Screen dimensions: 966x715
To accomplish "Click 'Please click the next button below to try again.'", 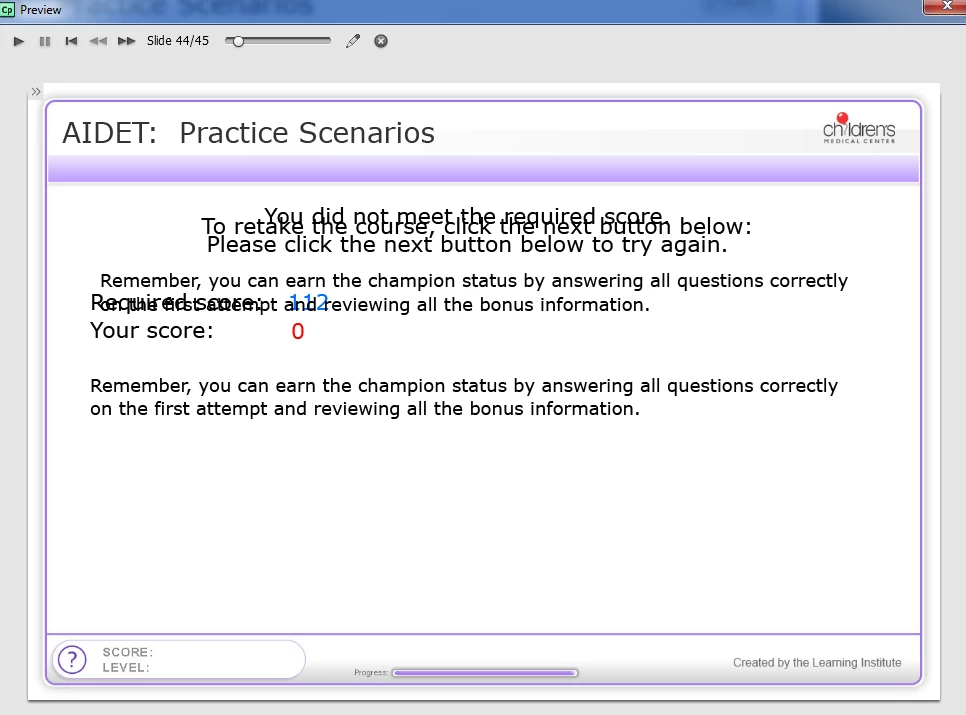I will pyautogui.click(x=467, y=245).
